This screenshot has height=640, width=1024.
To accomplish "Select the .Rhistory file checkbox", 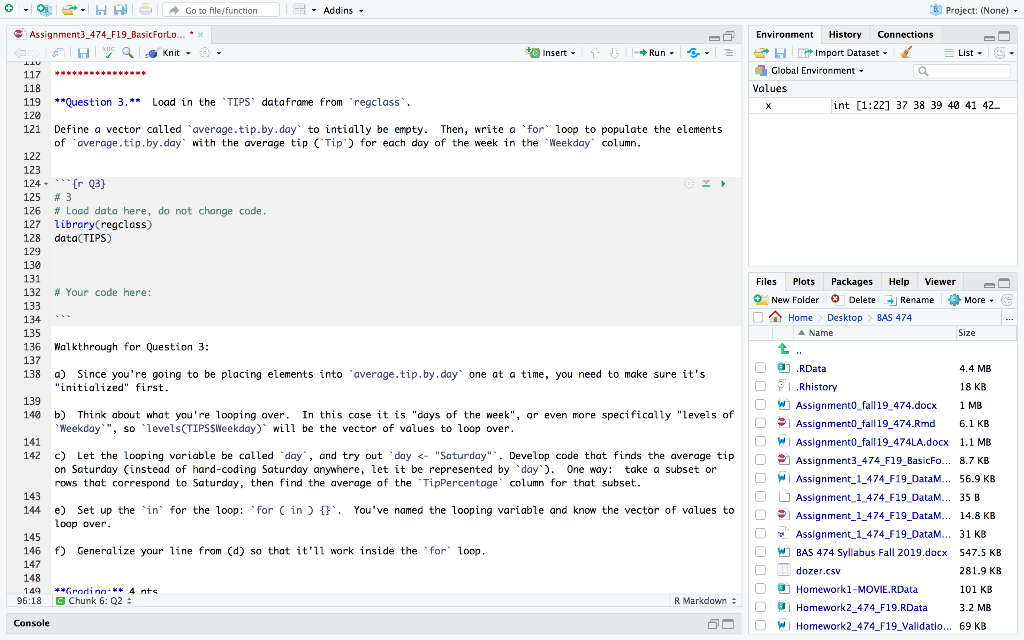I will (x=760, y=387).
